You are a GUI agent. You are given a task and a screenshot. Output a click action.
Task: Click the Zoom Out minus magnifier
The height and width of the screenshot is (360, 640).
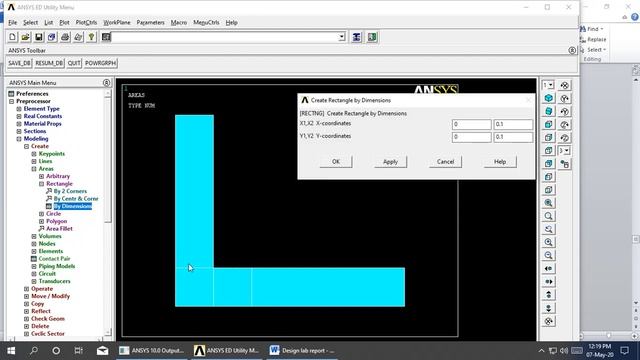(x=549, y=255)
